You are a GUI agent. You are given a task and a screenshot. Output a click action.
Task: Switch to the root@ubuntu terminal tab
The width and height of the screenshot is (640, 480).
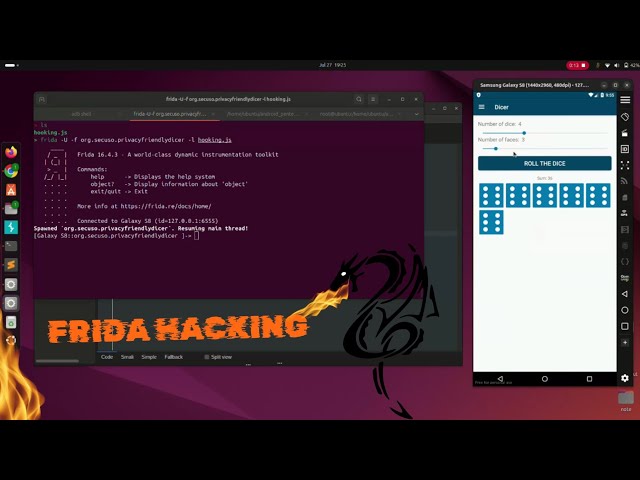coord(356,114)
